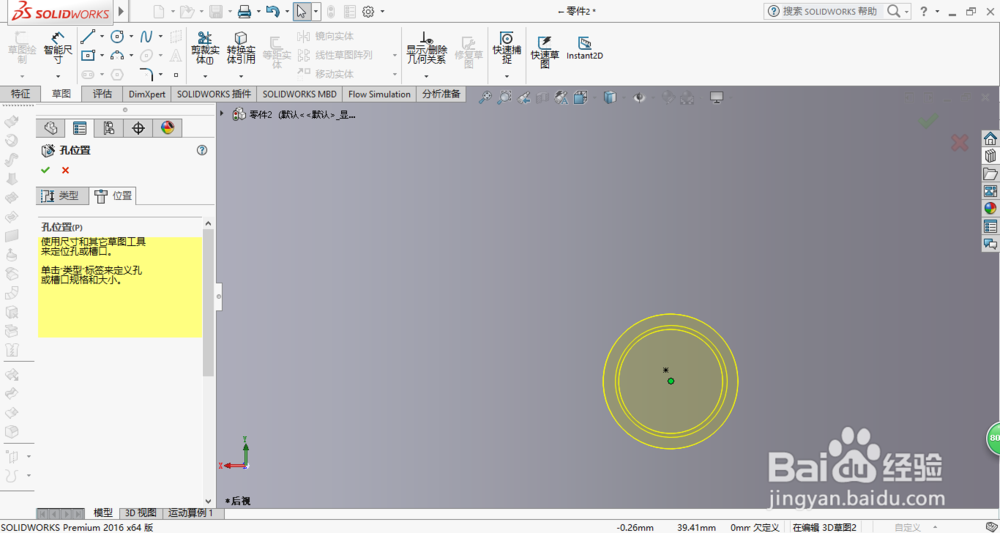
Task: Select the Corner Rectangle sketch tool
Action: pyautogui.click(x=88, y=55)
